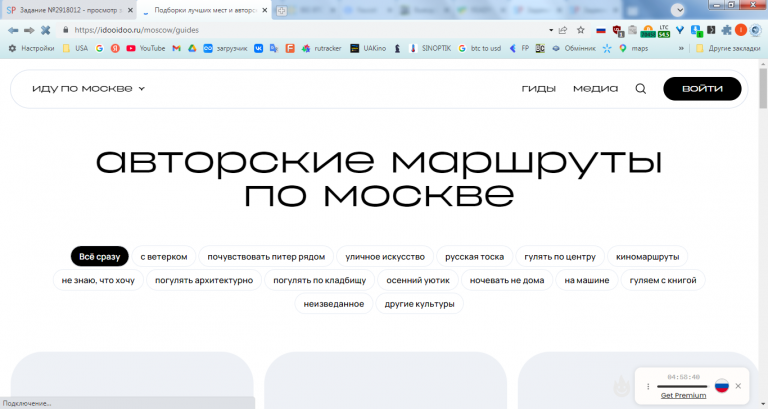
Task: Open the new tab plus button
Action: pos(281,10)
